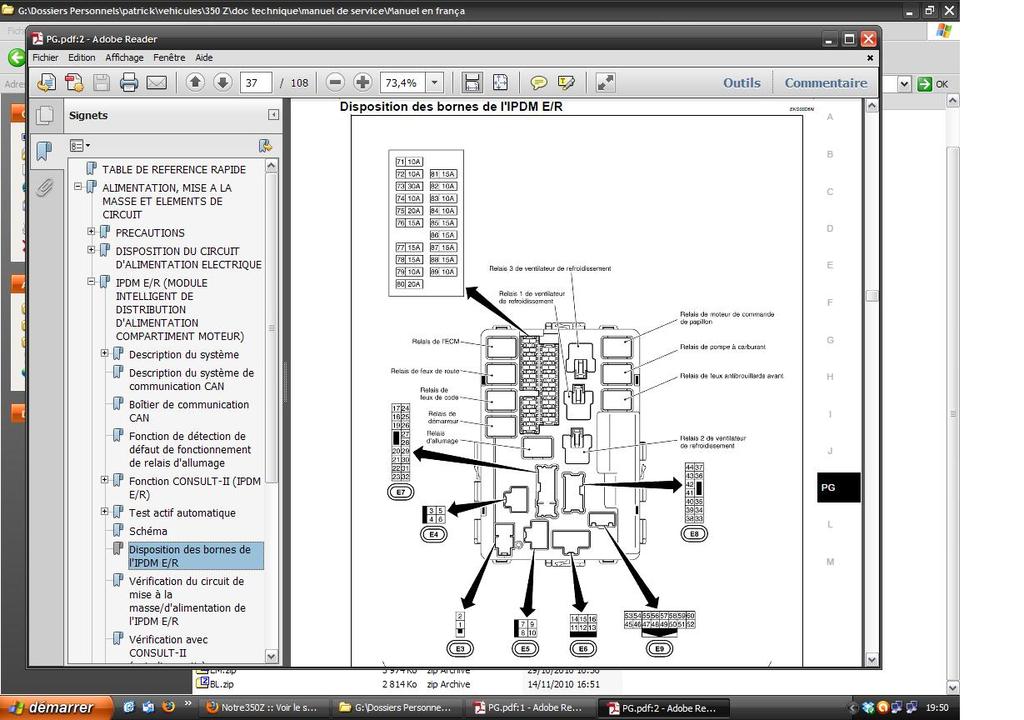
Task: Zoom in using the plus button
Action: pyautogui.click(x=363, y=83)
